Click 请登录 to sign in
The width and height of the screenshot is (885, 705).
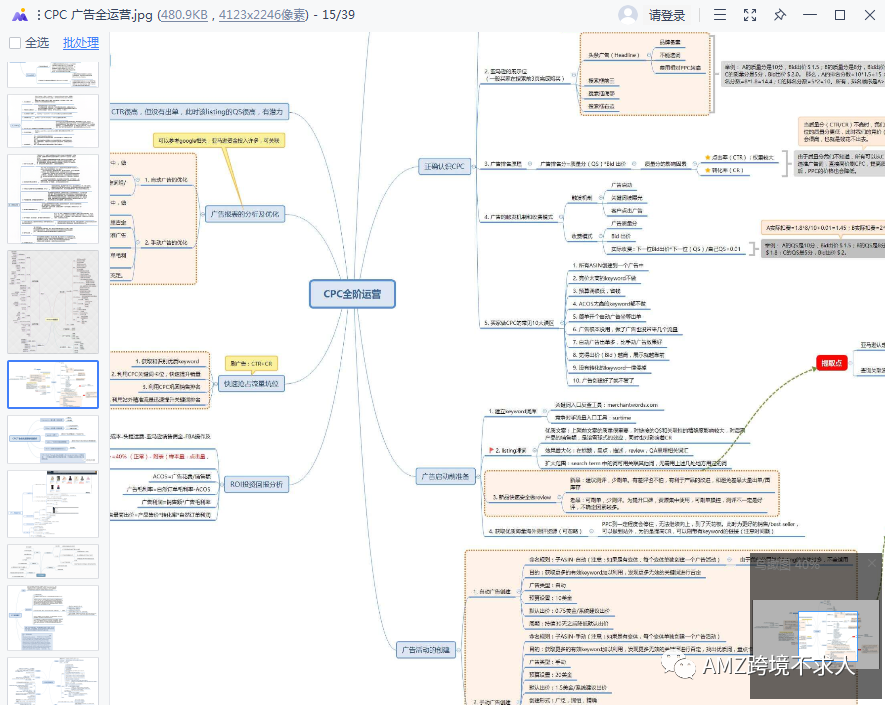click(x=667, y=15)
